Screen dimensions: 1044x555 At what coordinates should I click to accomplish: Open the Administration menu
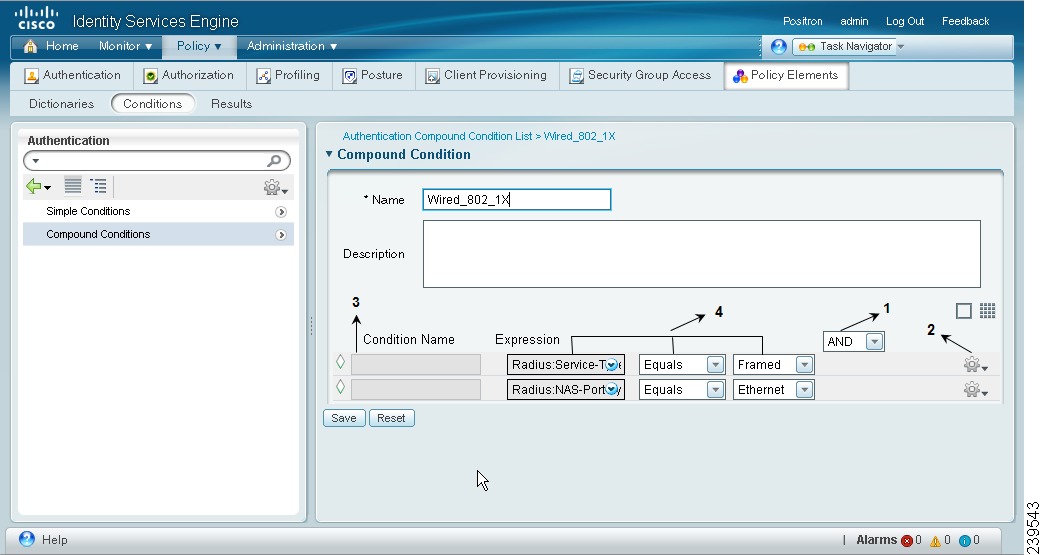292,46
